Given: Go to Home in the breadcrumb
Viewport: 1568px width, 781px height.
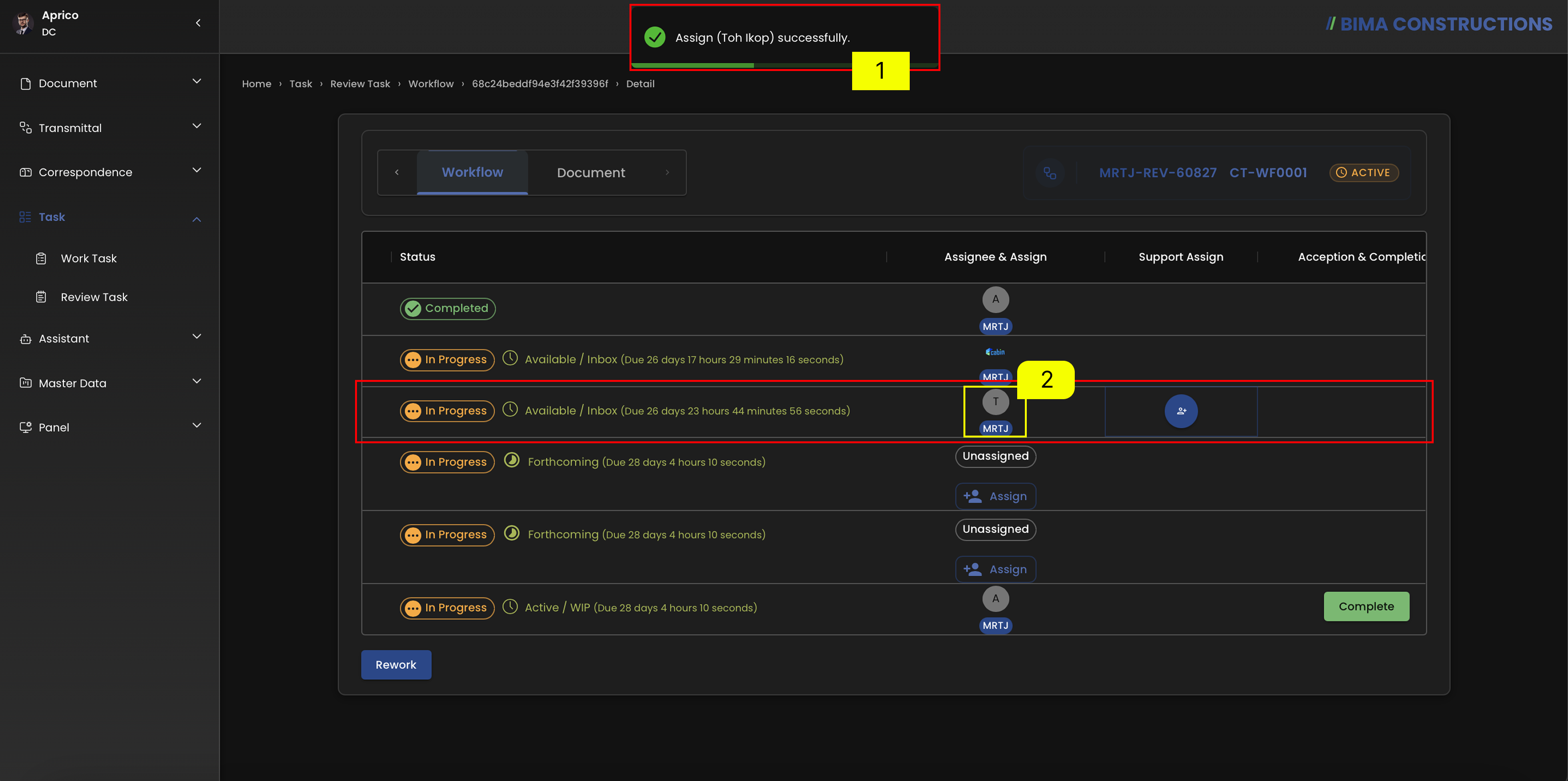Looking at the screenshot, I should [x=256, y=84].
